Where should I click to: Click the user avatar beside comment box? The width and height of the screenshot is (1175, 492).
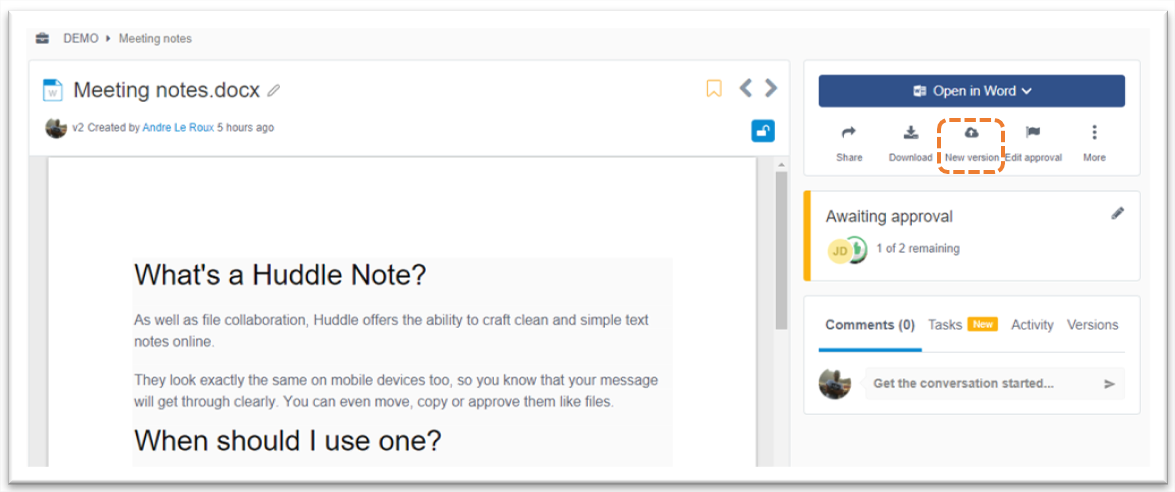(x=834, y=383)
